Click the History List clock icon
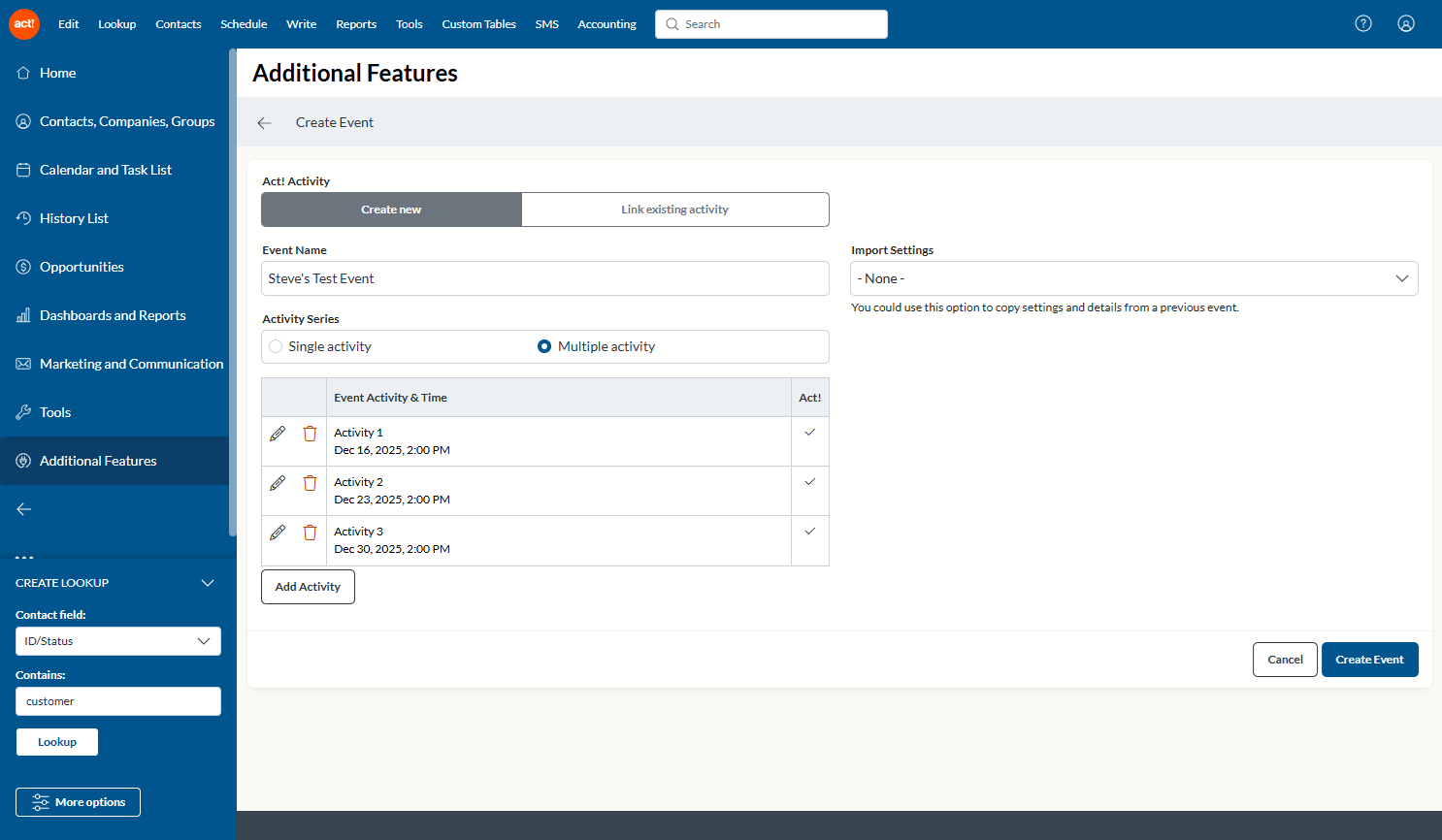This screenshot has height=840, width=1442. coord(23,218)
